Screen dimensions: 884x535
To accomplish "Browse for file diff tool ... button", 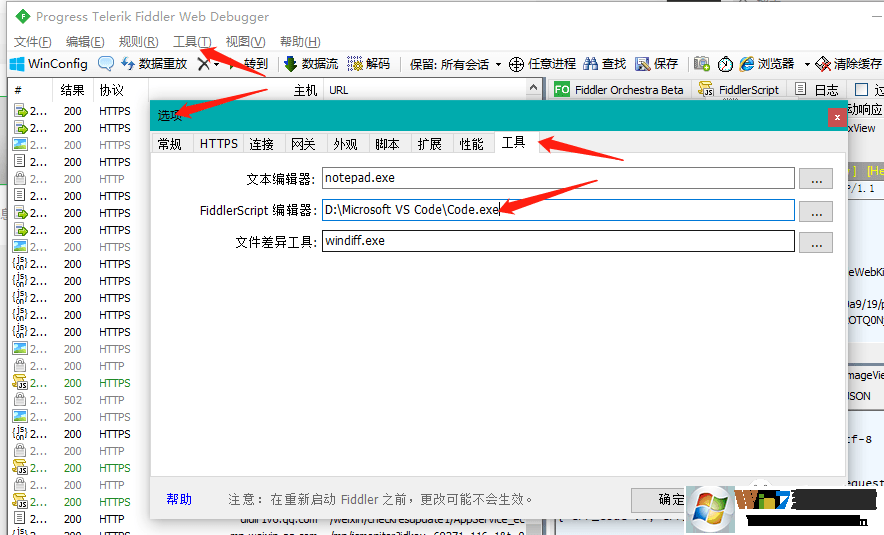I will click(x=816, y=243).
